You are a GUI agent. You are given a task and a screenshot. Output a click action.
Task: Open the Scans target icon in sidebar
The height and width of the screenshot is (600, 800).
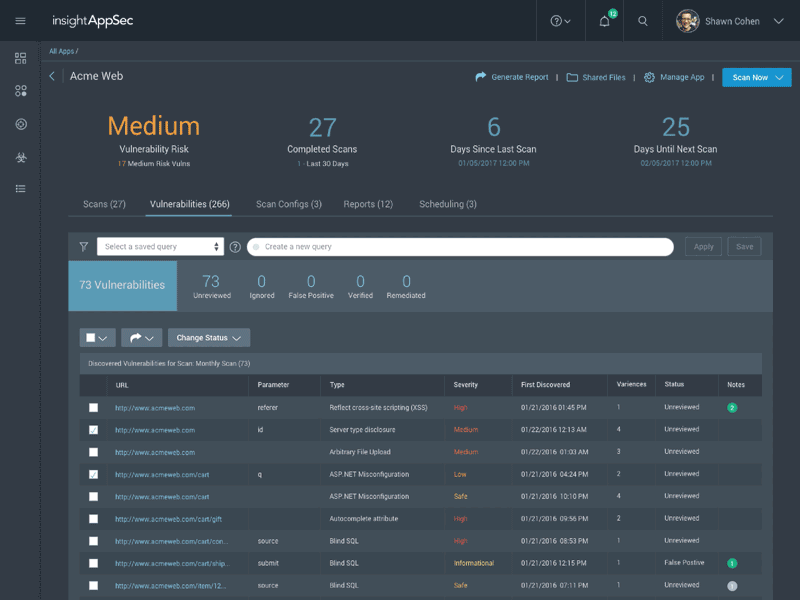tap(19, 124)
